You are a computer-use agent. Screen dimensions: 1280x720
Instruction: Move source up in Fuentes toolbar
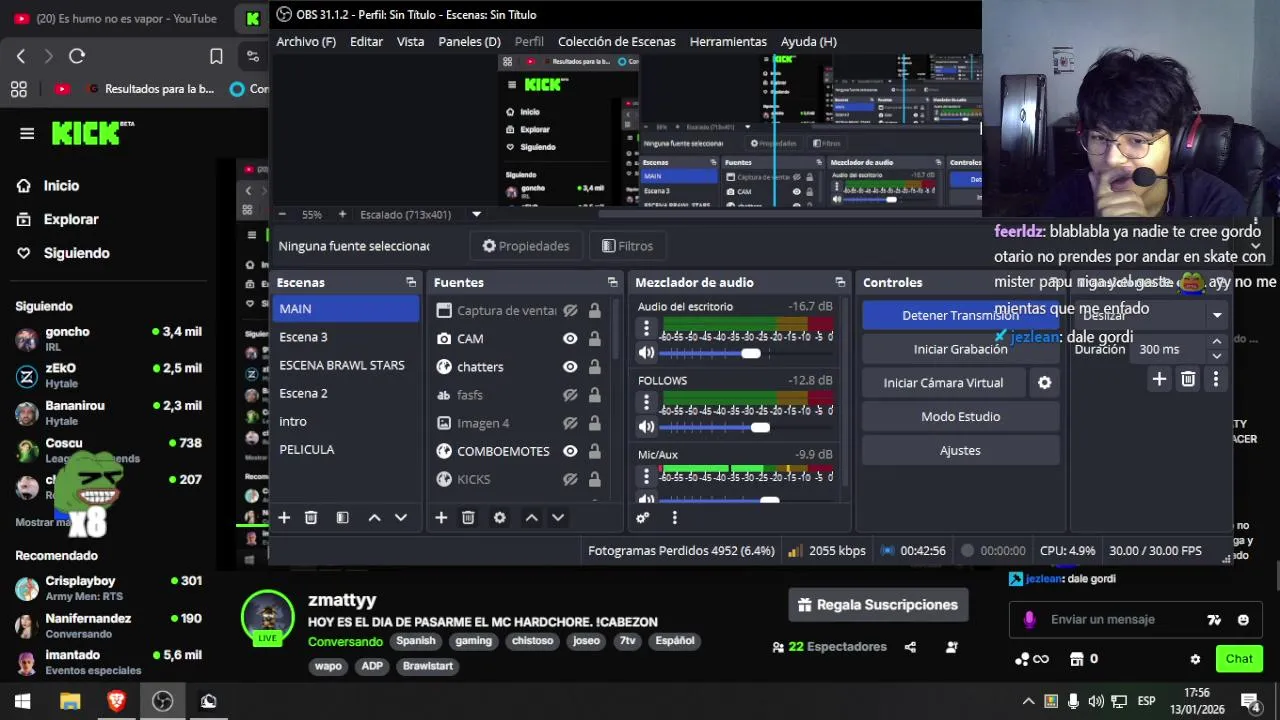coord(531,517)
